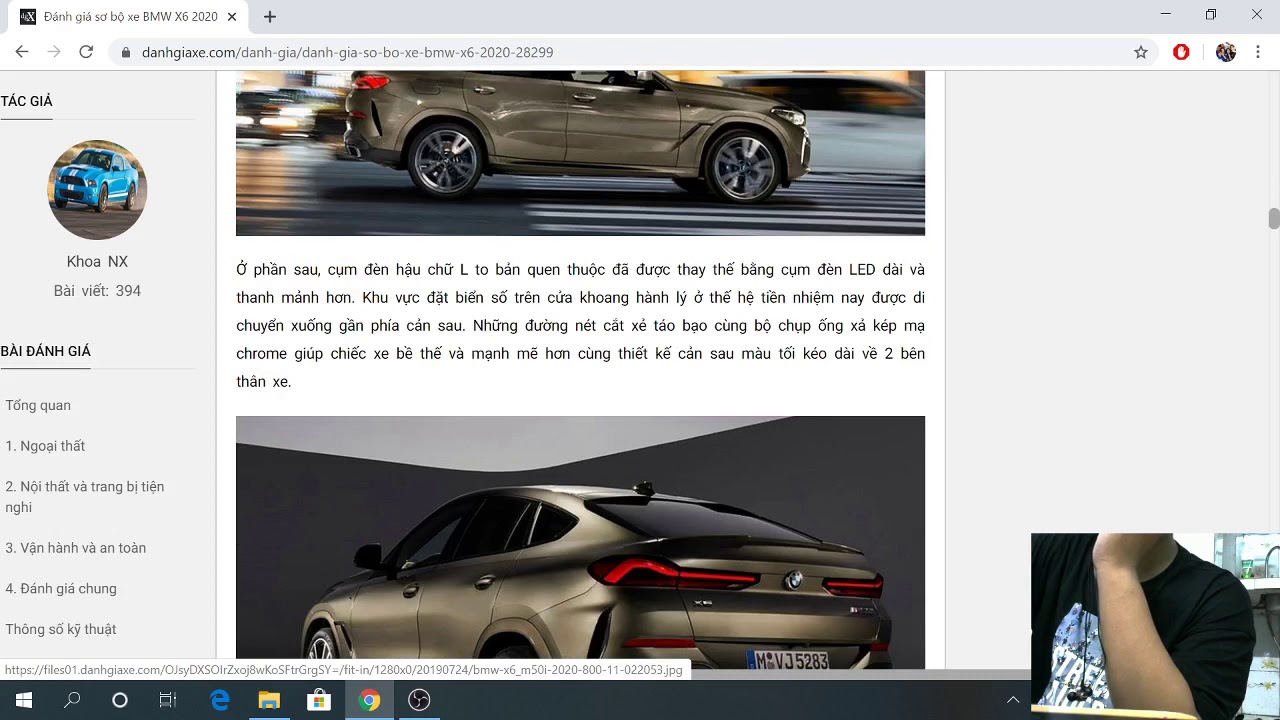The image size is (1280, 720).
Task: Close the Đánh giá sơ bộ xe BMW X6 tab
Action: click(232, 17)
